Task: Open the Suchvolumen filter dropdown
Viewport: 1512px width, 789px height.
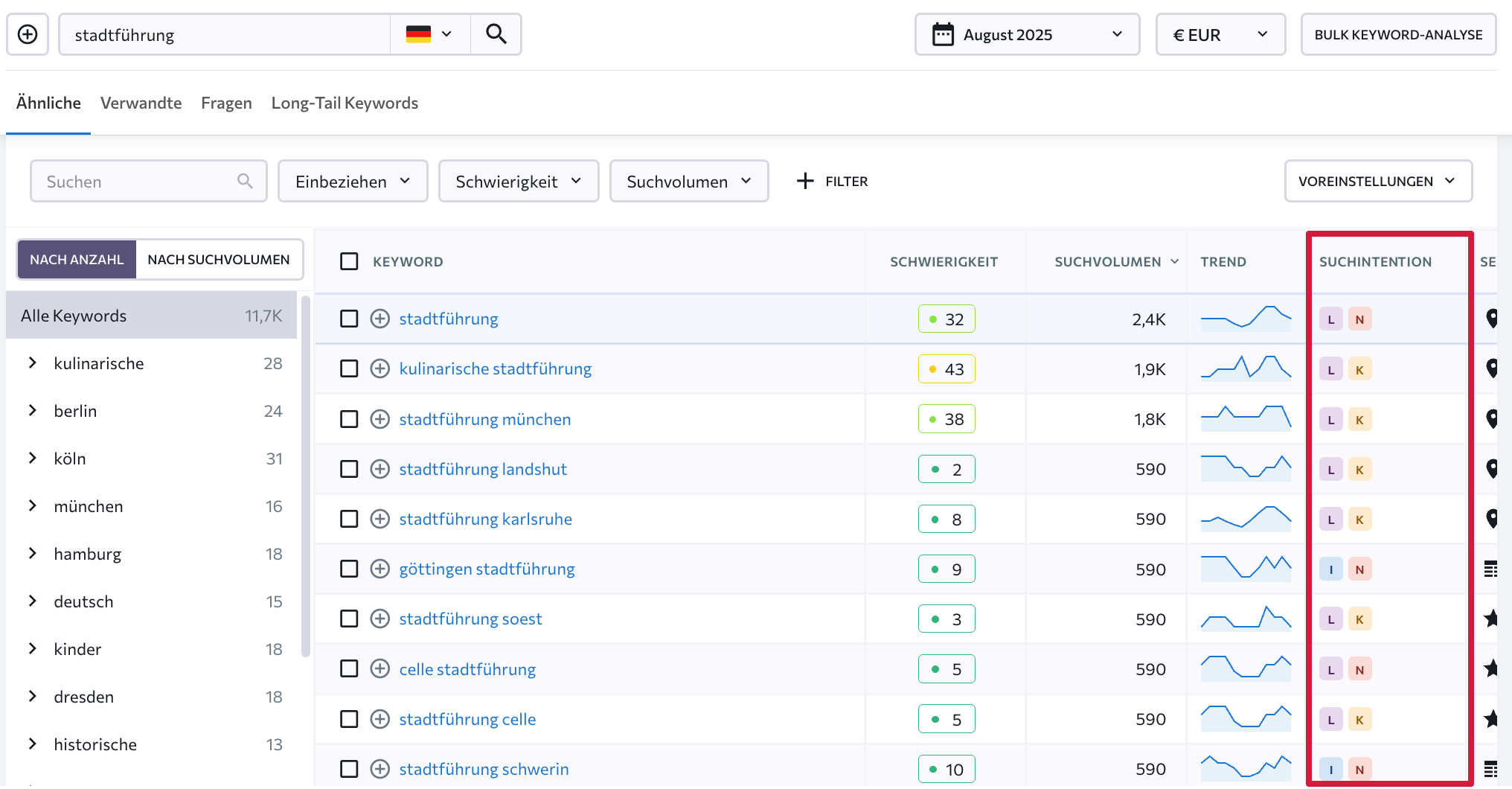Action: pos(689,181)
